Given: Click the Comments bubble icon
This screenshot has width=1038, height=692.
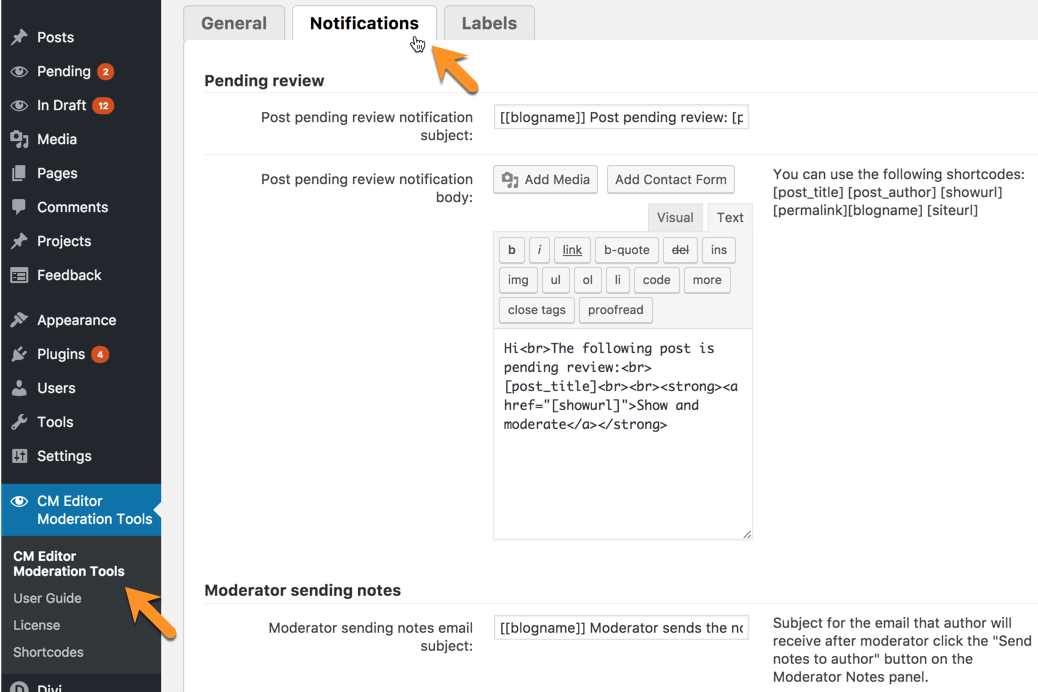Looking at the screenshot, I should [19, 207].
